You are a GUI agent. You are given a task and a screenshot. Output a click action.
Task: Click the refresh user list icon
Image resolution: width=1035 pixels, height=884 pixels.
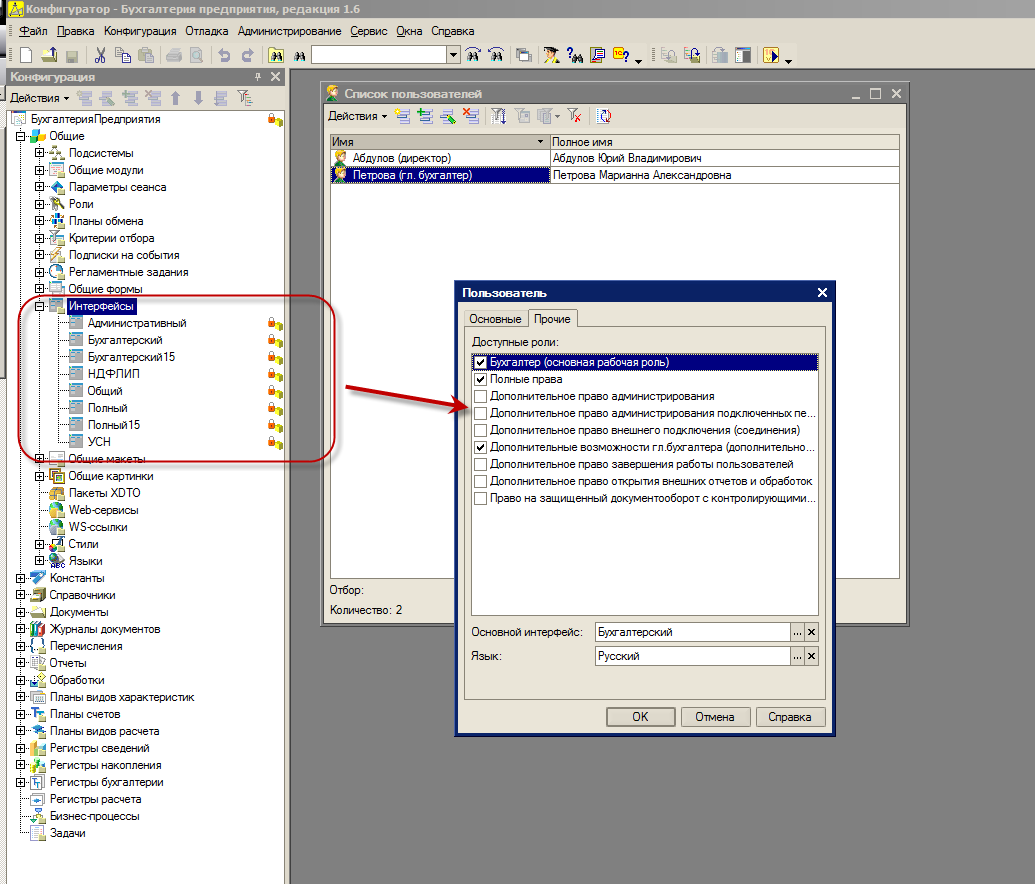(x=605, y=116)
